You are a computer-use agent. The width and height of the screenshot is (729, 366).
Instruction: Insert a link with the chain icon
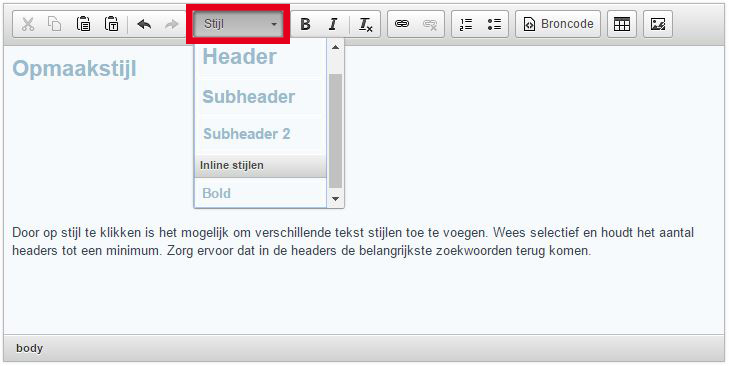point(402,24)
